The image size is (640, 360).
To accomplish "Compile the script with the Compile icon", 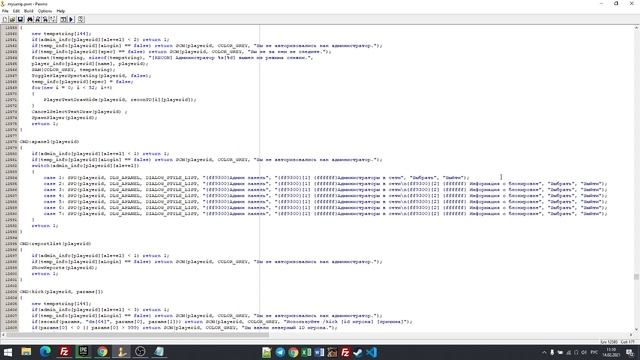I will pyautogui.click(x=63, y=19).
